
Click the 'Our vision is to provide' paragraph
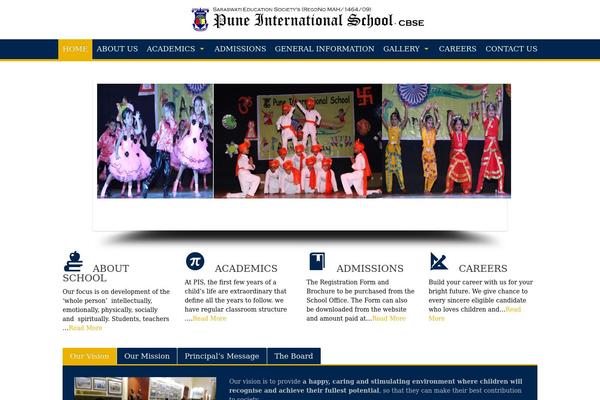pos(375,390)
